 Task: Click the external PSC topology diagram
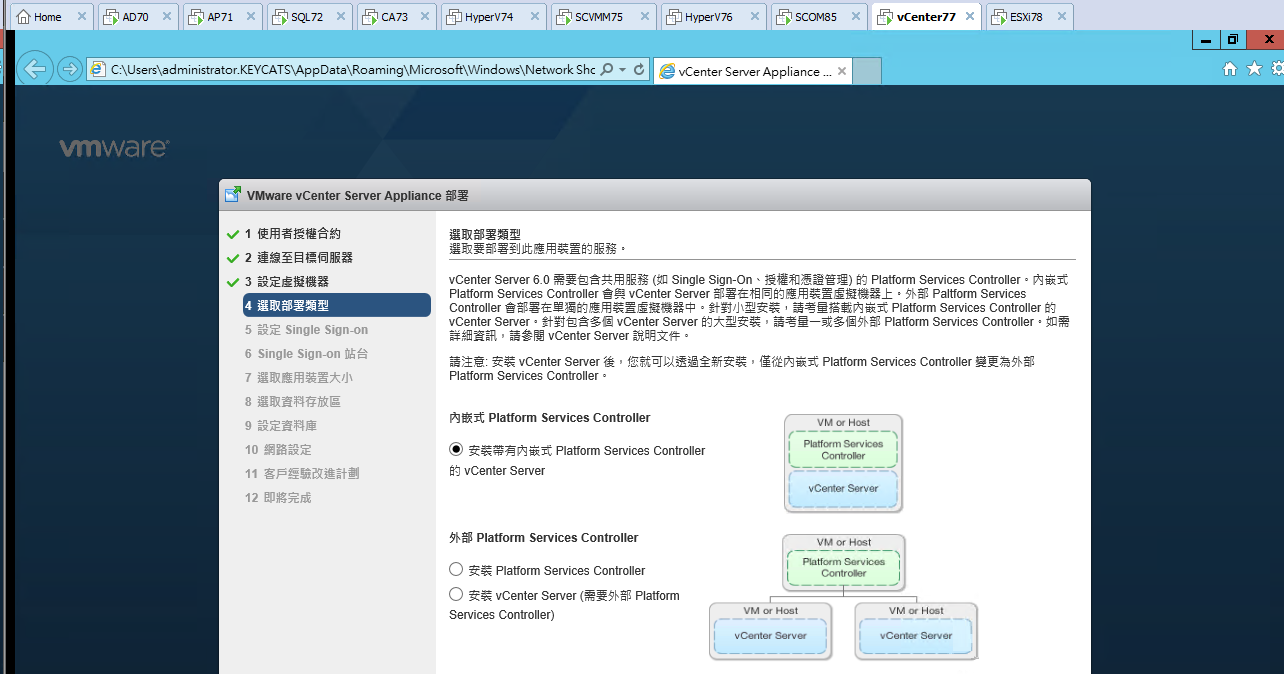[x=844, y=597]
